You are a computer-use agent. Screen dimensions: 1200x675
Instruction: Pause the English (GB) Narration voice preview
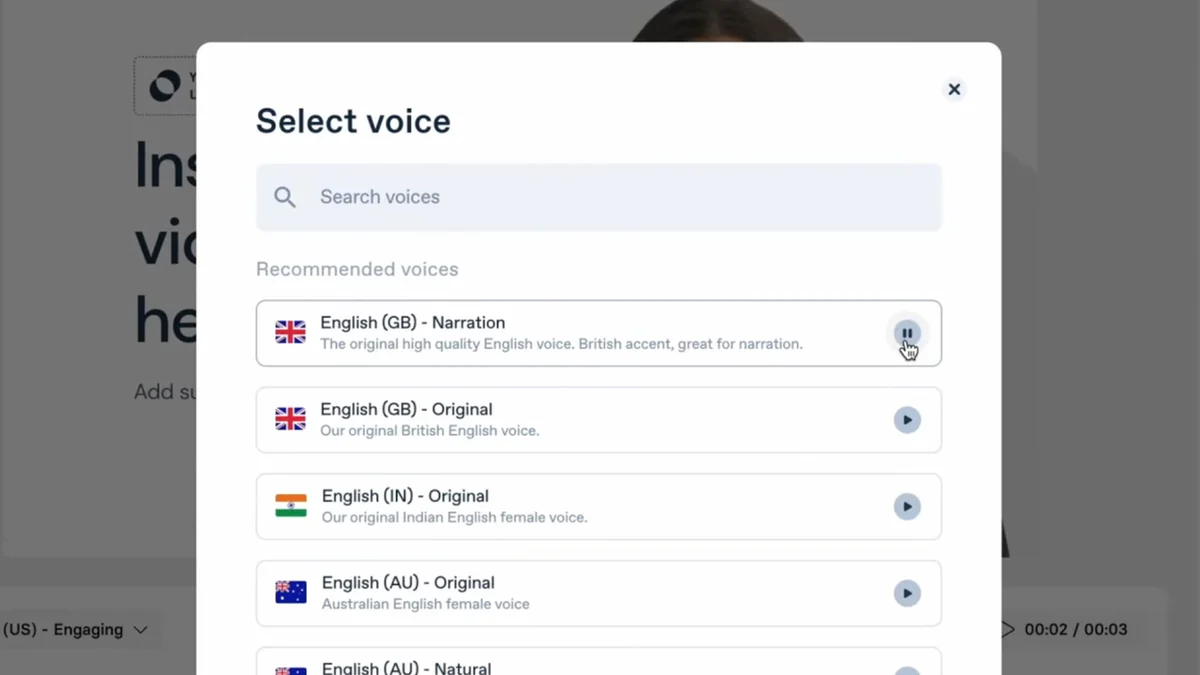coord(907,333)
